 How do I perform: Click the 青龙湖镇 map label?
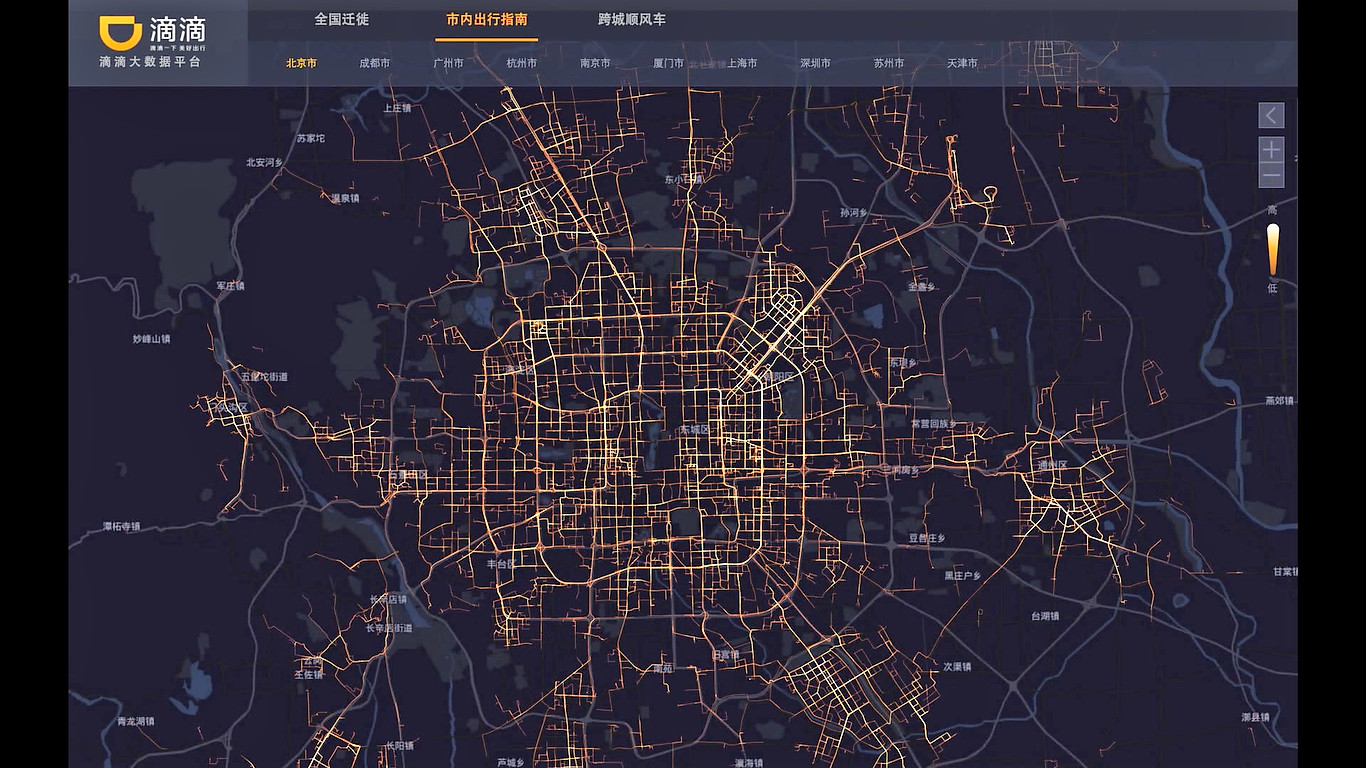pos(135,721)
